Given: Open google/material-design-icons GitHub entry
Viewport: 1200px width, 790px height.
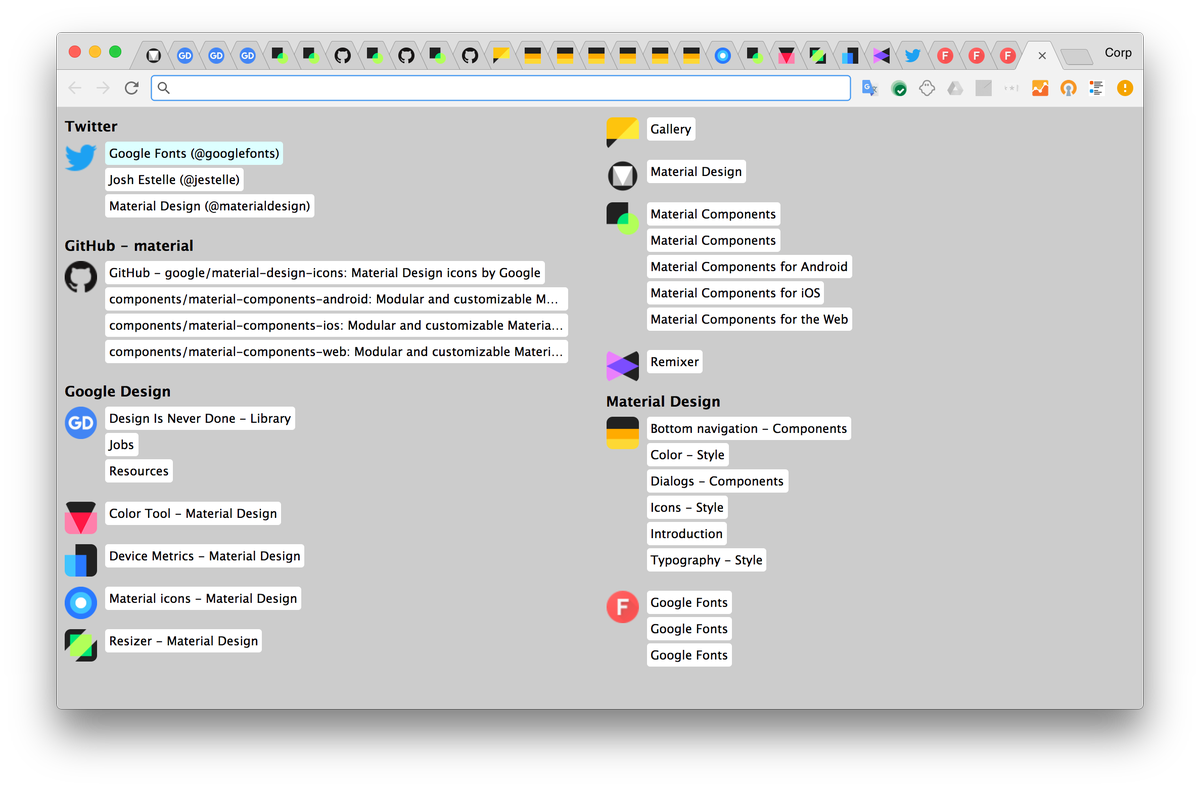Looking at the screenshot, I should 325,272.
